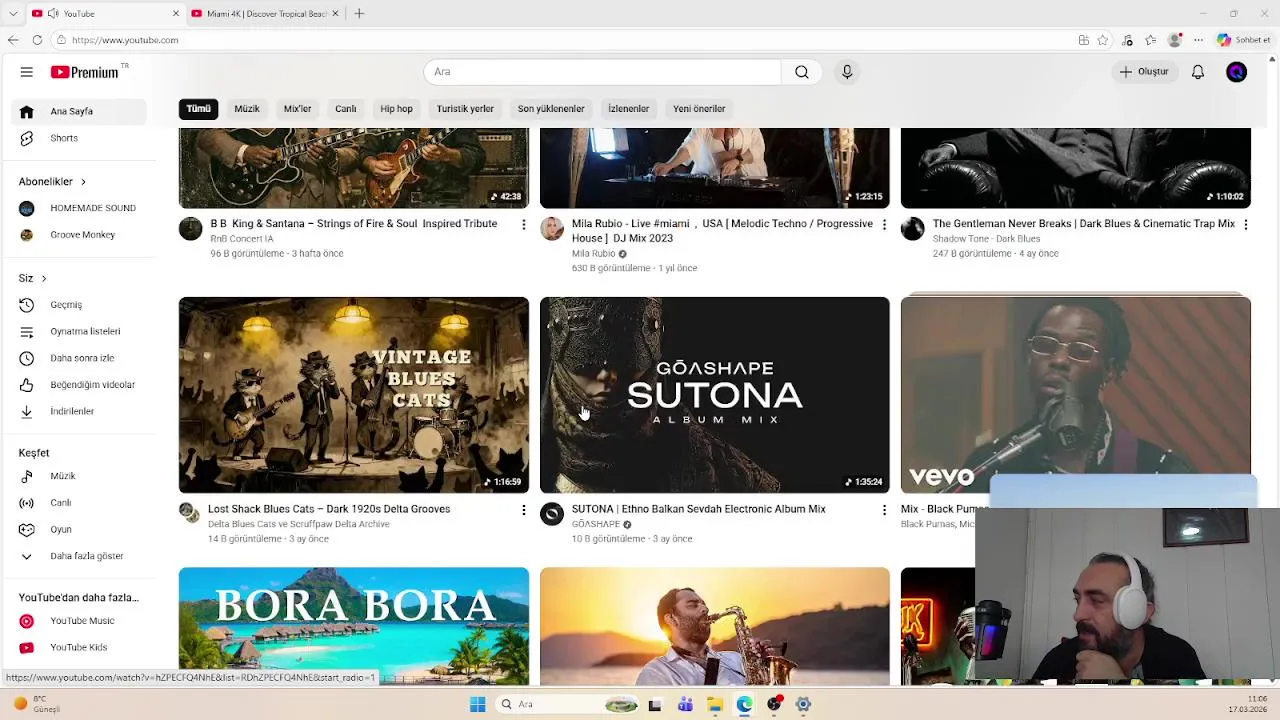The image size is (1280, 720).
Task: Click the browser address bar URL
Action: click(x=125, y=40)
